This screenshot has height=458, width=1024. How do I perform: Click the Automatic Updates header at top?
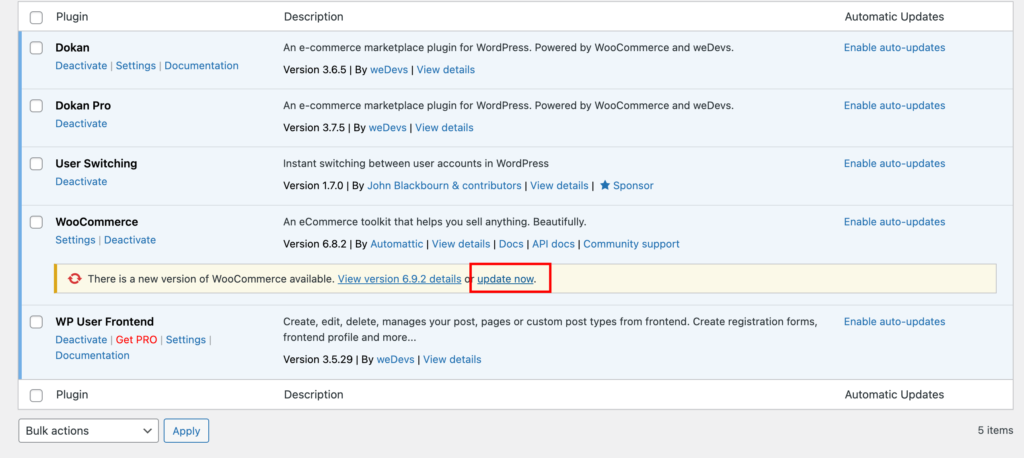pos(894,17)
